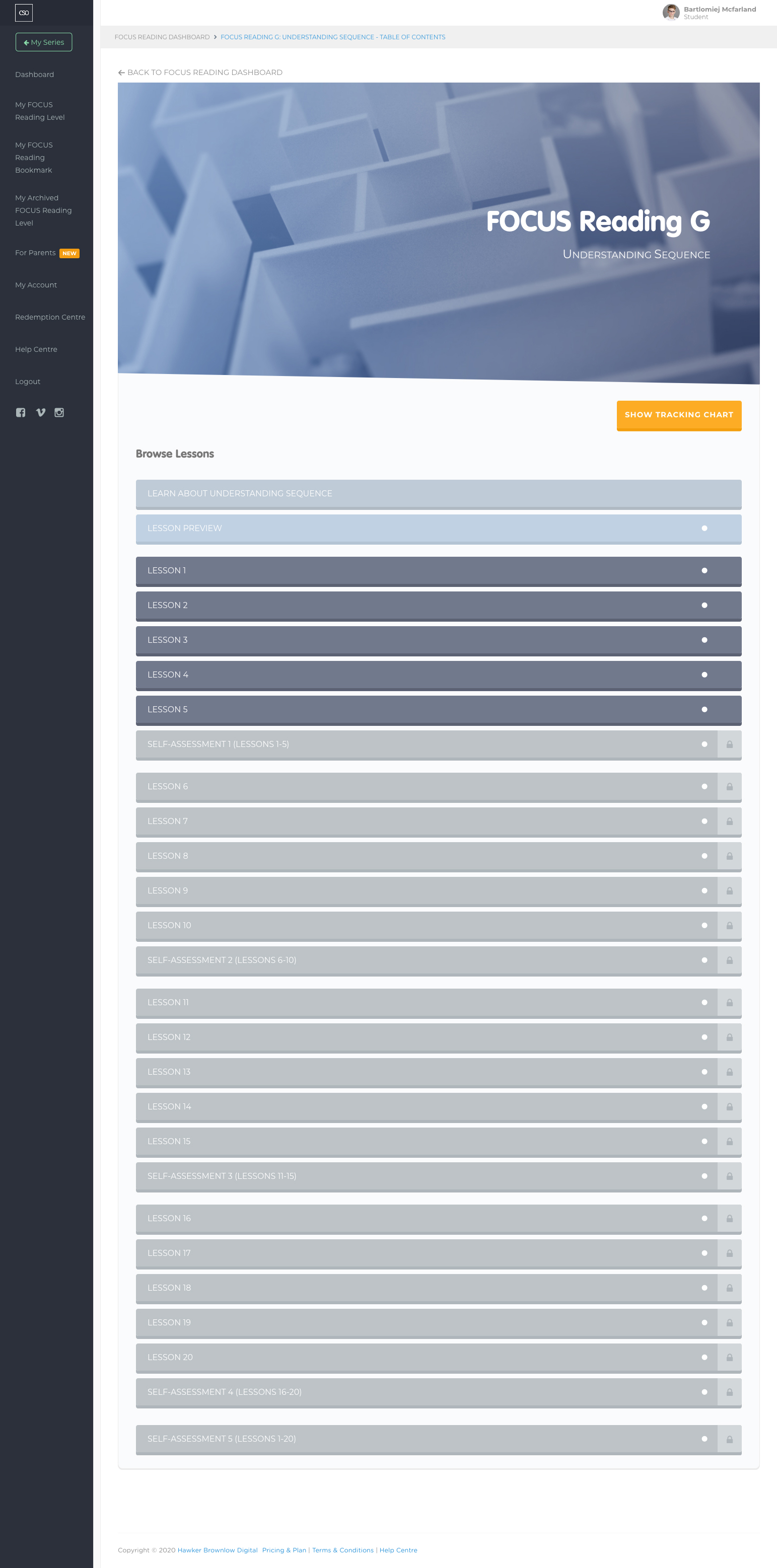Screen dimensions: 777x1568
Task: Open Redemption Centre in sidebar
Action: pos(50,317)
